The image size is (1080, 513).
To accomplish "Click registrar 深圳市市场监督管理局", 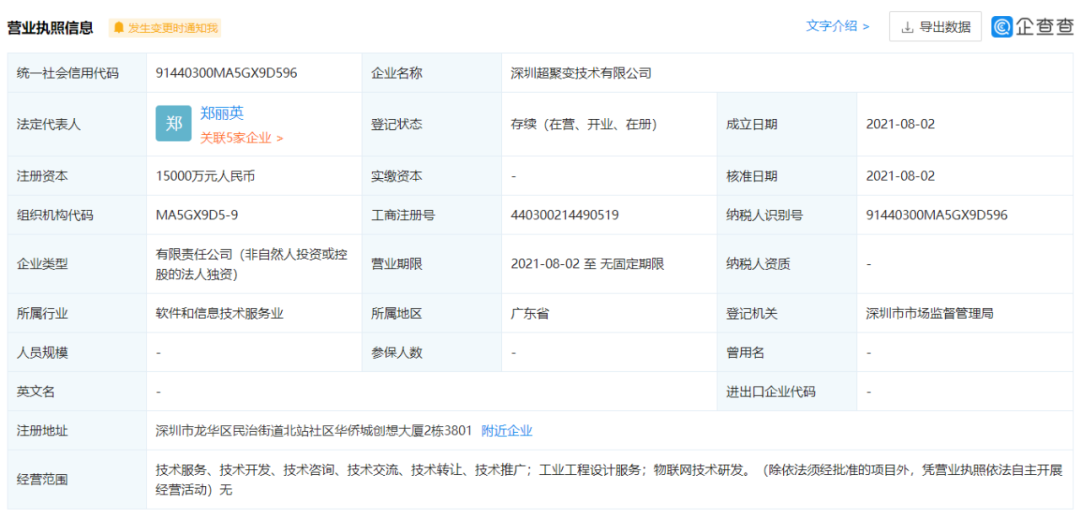I will [x=929, y=314].
